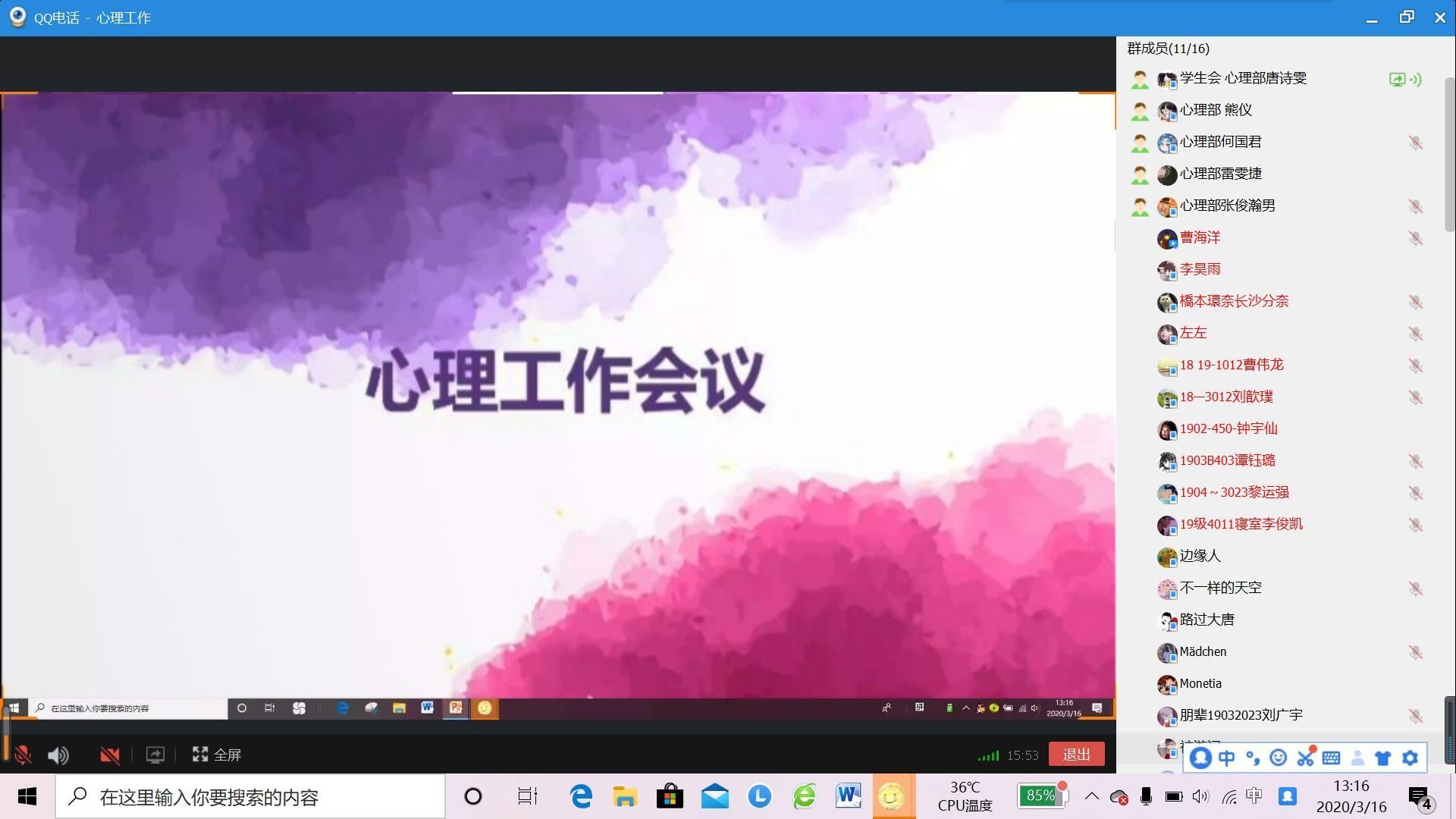Open the Windows notification center
The width and height of the screenshot is (1456, 819).
(x=1420, y=797)
